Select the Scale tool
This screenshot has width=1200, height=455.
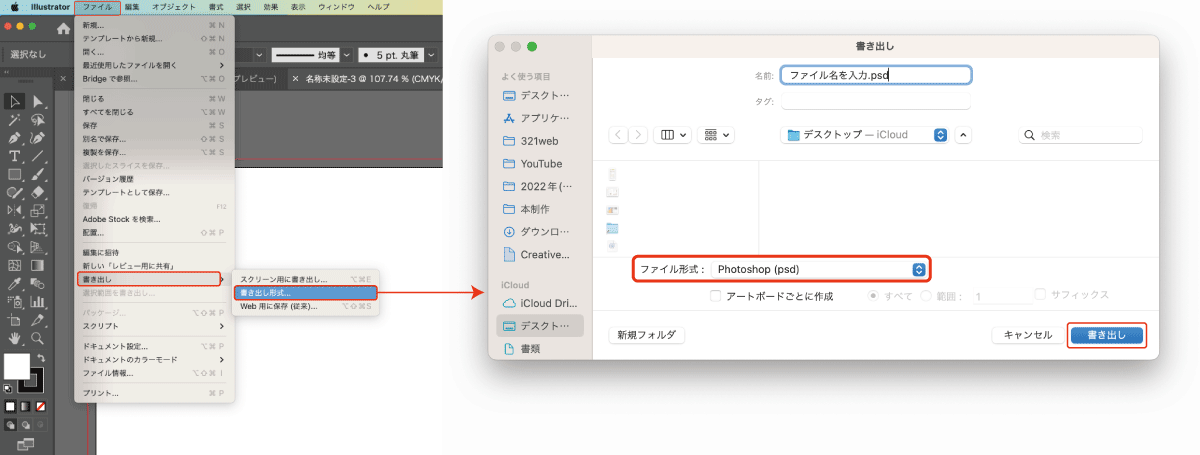(x=37, y=209)
